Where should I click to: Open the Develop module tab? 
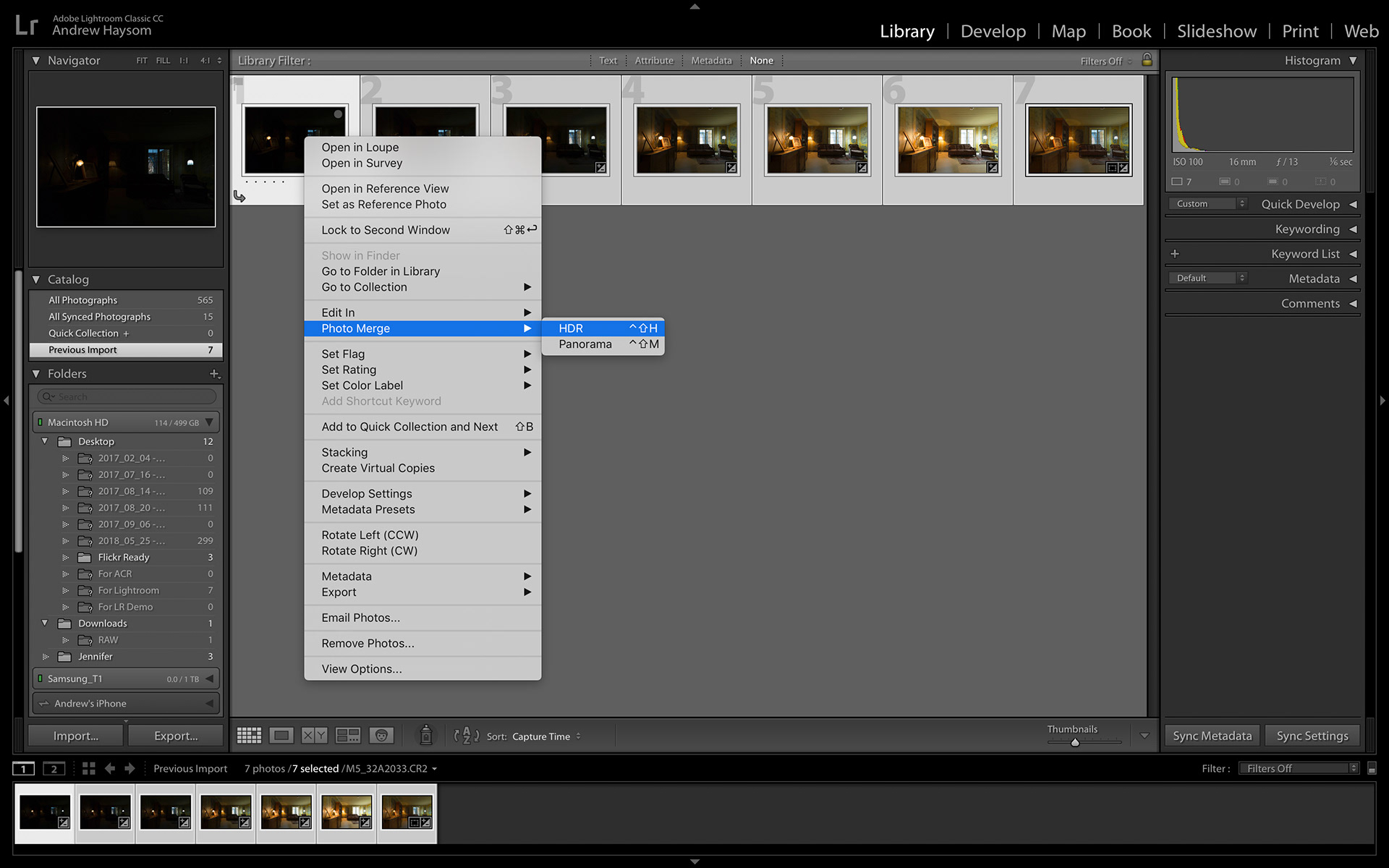pyautogui.click(x=993, y=31)
